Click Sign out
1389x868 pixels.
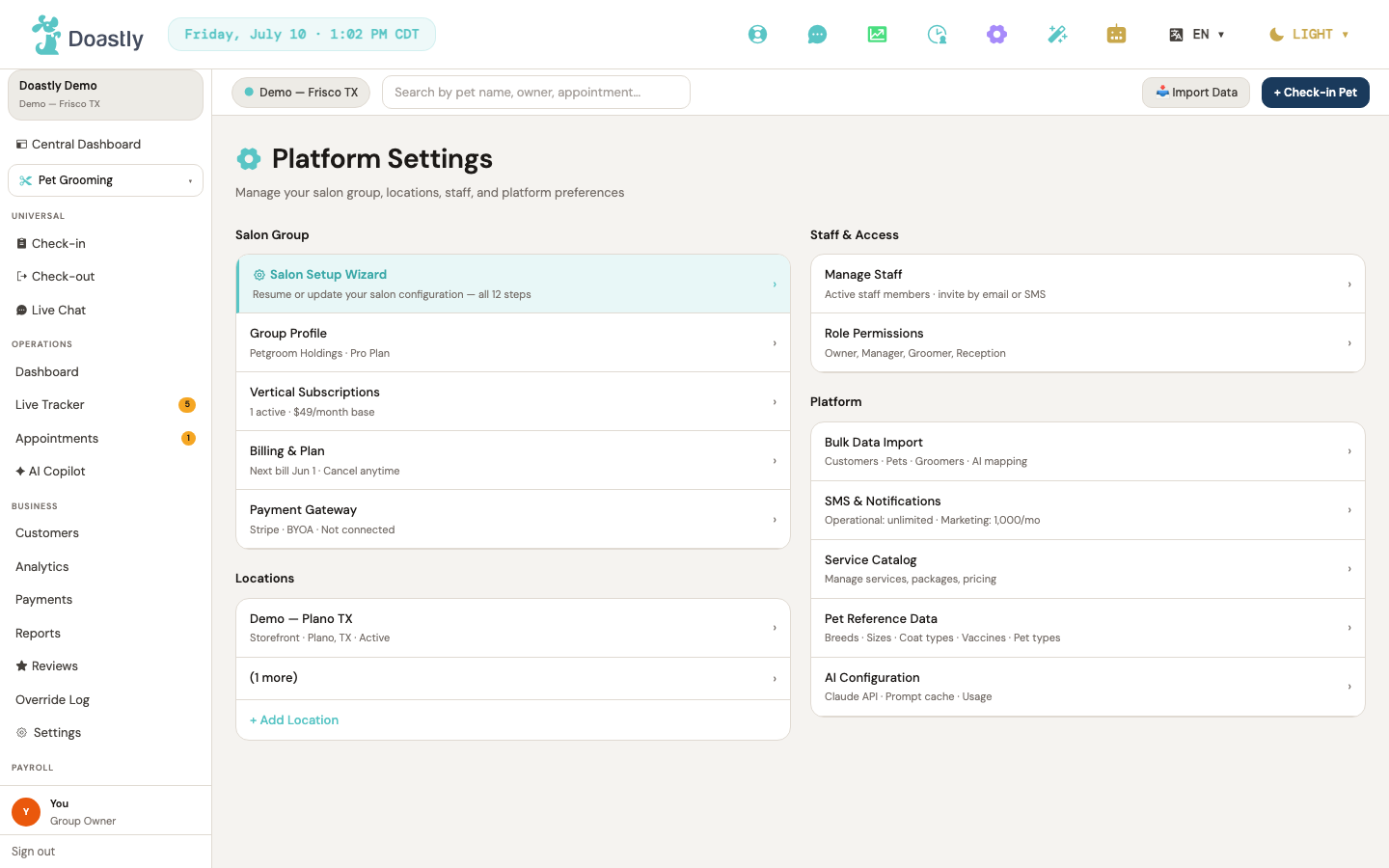[x=34, y=852]
